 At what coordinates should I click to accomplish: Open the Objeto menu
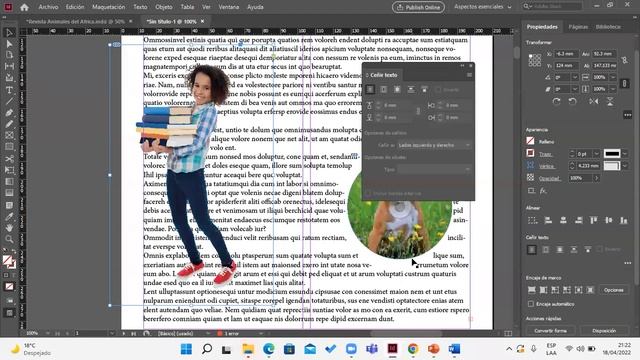164,7
